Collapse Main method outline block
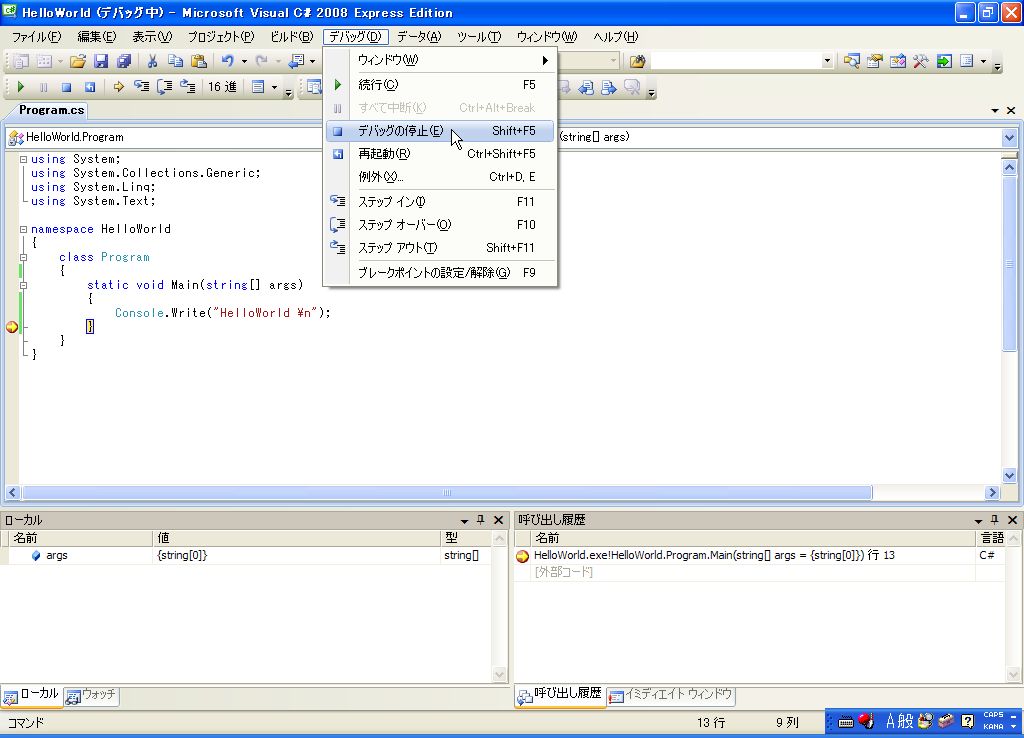This screenshot has width=1024, height=738. 24,285
